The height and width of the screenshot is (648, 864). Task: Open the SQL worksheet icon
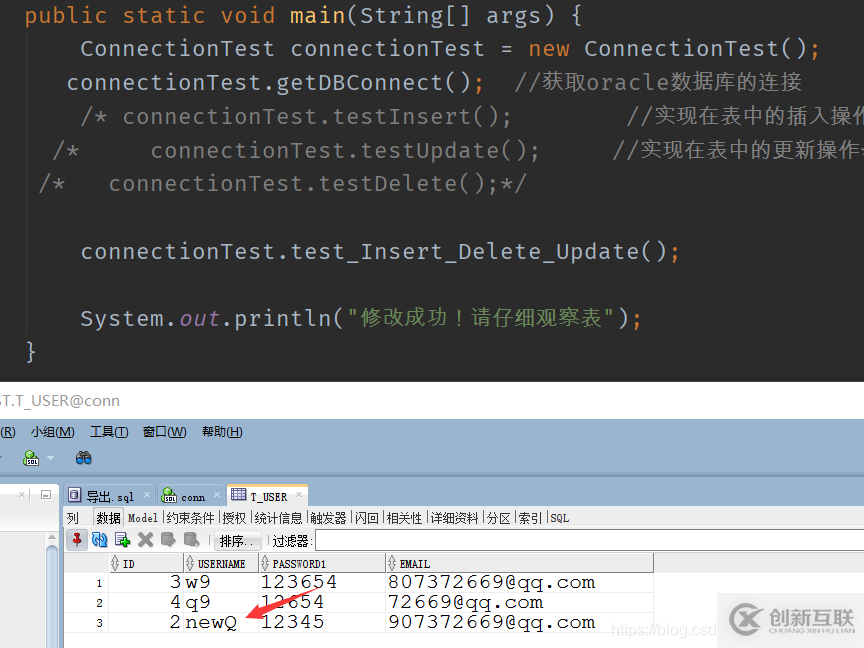[31, 458]
